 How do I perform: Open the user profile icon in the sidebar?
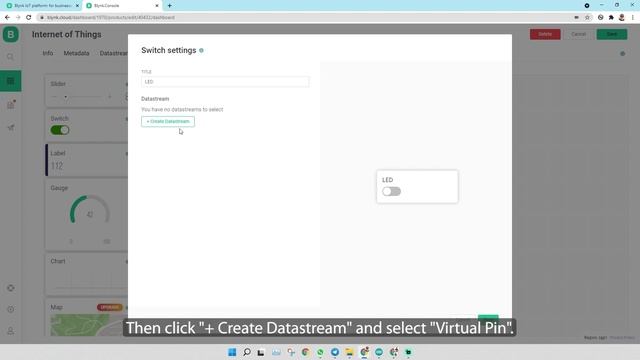click(x=11, y=331)
